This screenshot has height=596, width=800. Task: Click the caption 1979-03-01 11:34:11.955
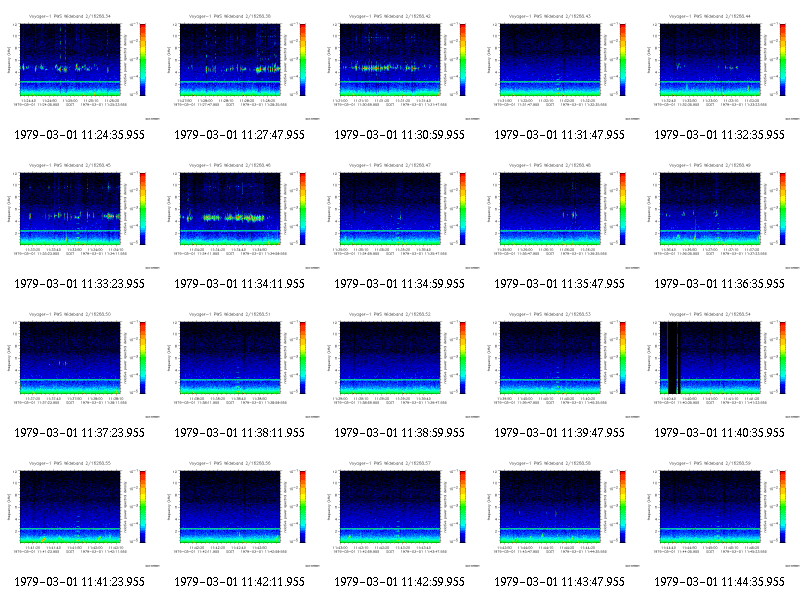[x=240, y=284]
